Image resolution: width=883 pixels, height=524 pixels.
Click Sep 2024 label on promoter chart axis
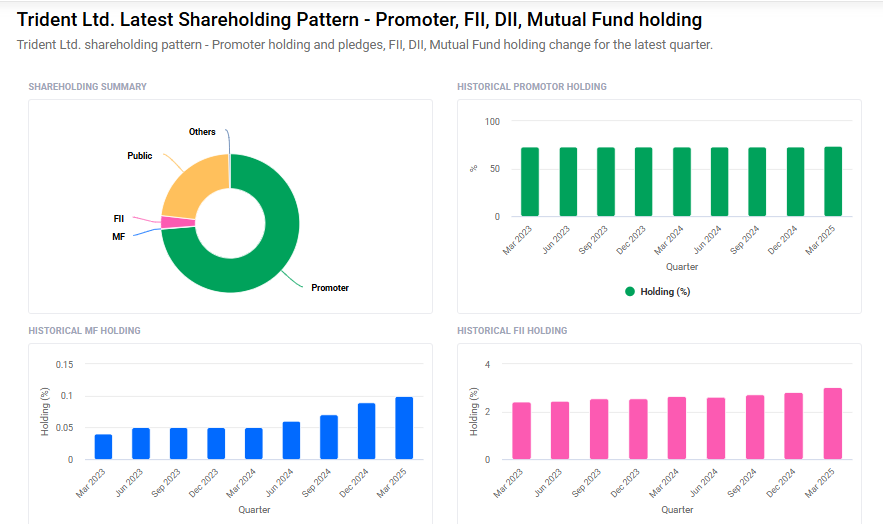(x=744, y=240)
